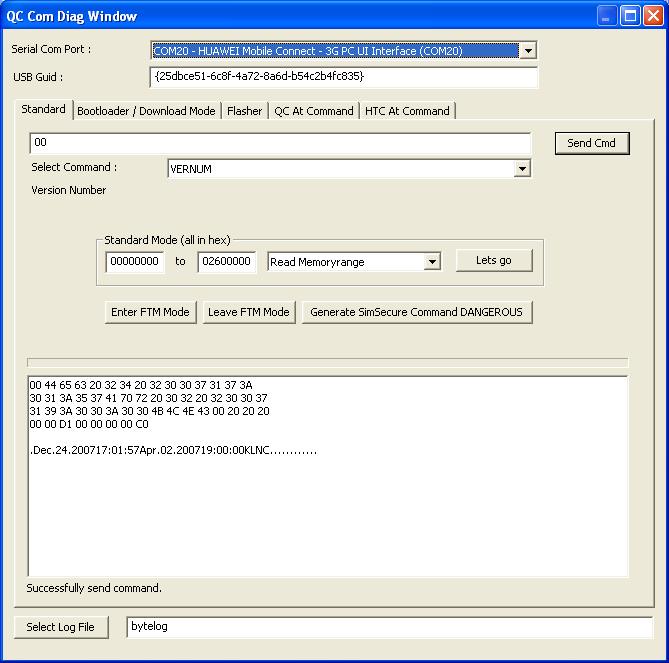Click the first hex line starting 00 44 65
The width and height of the screenshot is (669, 663).
coord(141,385)
